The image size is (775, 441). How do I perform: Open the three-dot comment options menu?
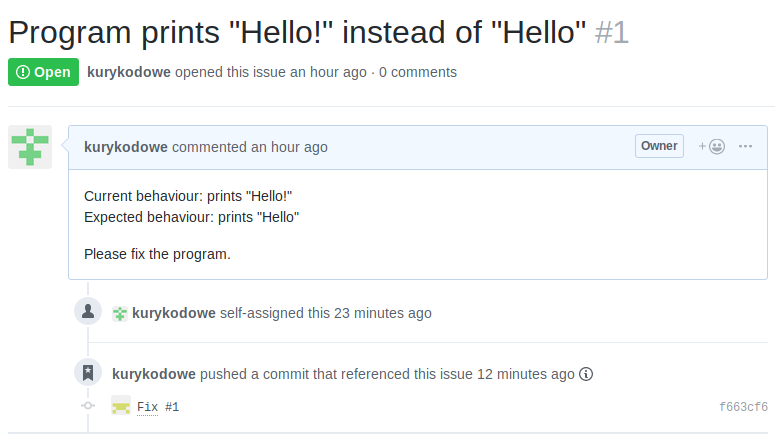click(745, 146)
